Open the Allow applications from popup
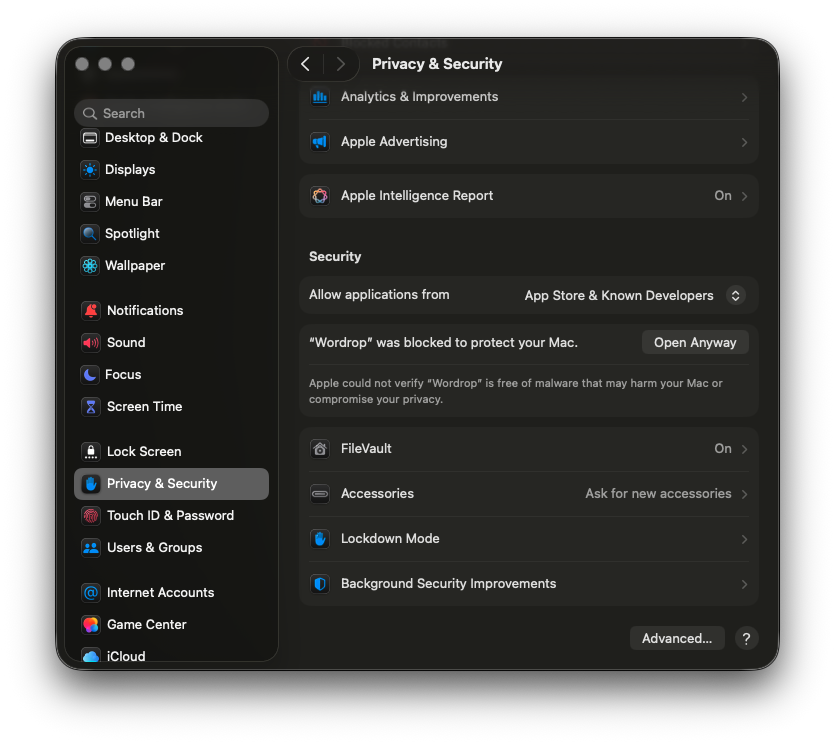Screen dimensions: 835x744 (x=634, y=296)
